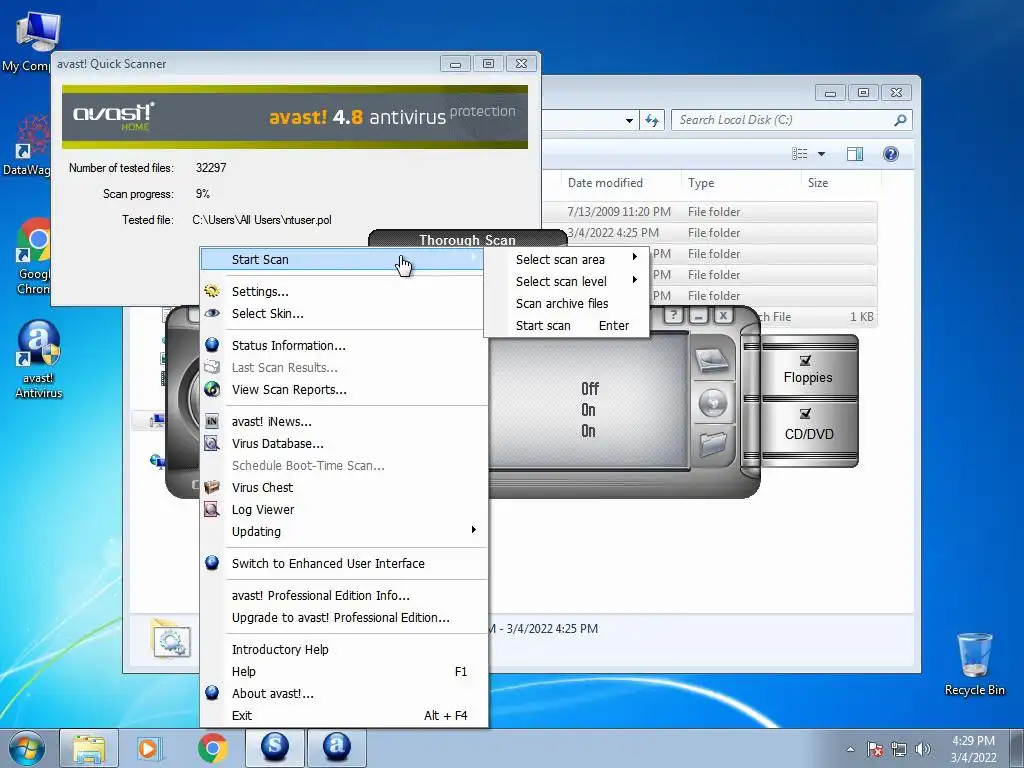1024x768 pixels.
Task: Select the avast! Antivirus desktop shortcut
Action: 39,359
